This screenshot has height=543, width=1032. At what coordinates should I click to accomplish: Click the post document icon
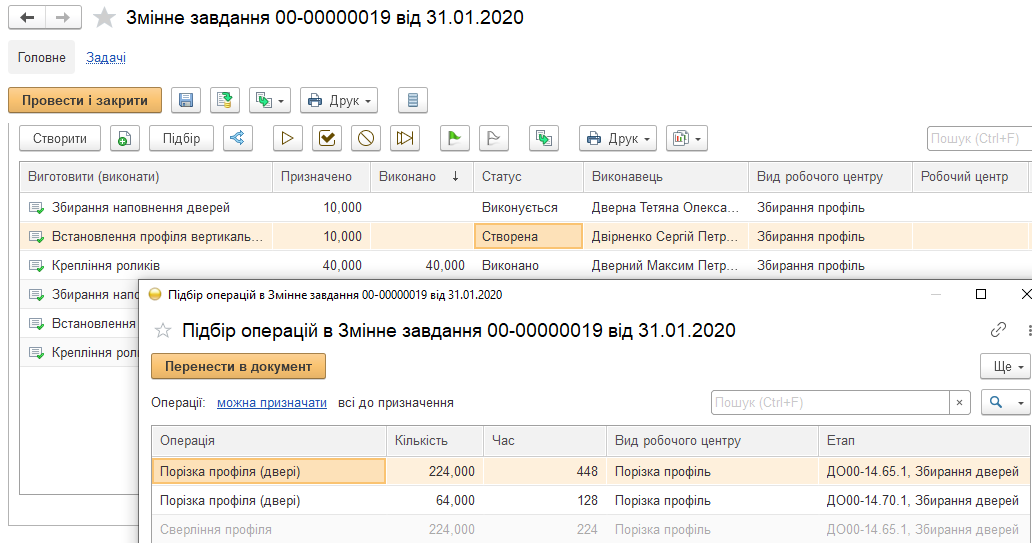pyautogui.click(x=224, y=100)
